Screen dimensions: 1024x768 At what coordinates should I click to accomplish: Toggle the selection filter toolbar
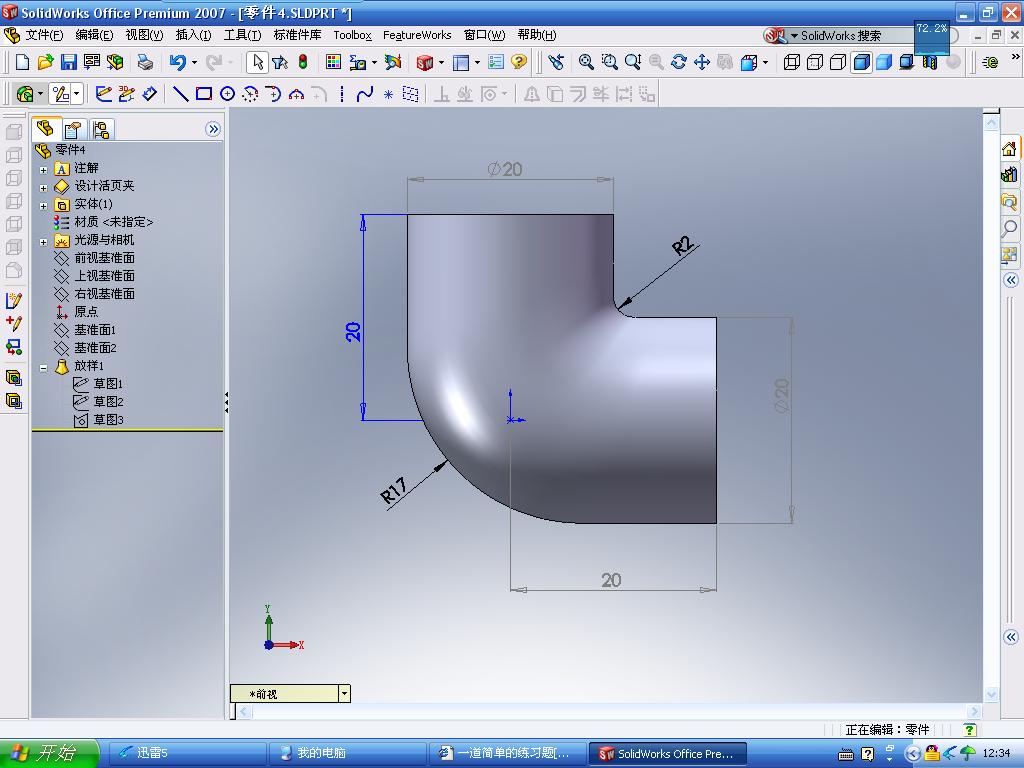click(x=280, y=62)
